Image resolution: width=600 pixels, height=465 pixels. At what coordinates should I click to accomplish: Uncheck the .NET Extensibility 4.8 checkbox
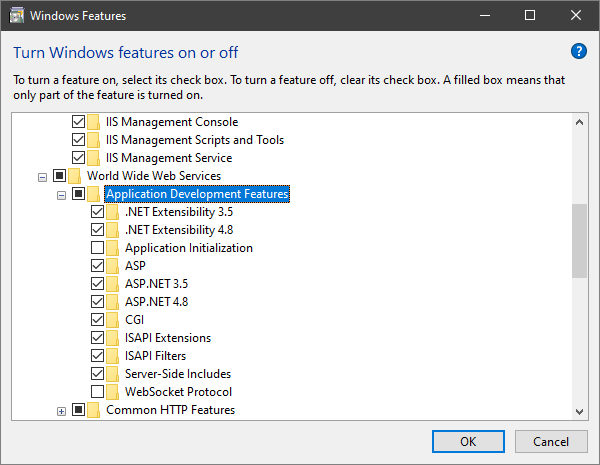98,230
